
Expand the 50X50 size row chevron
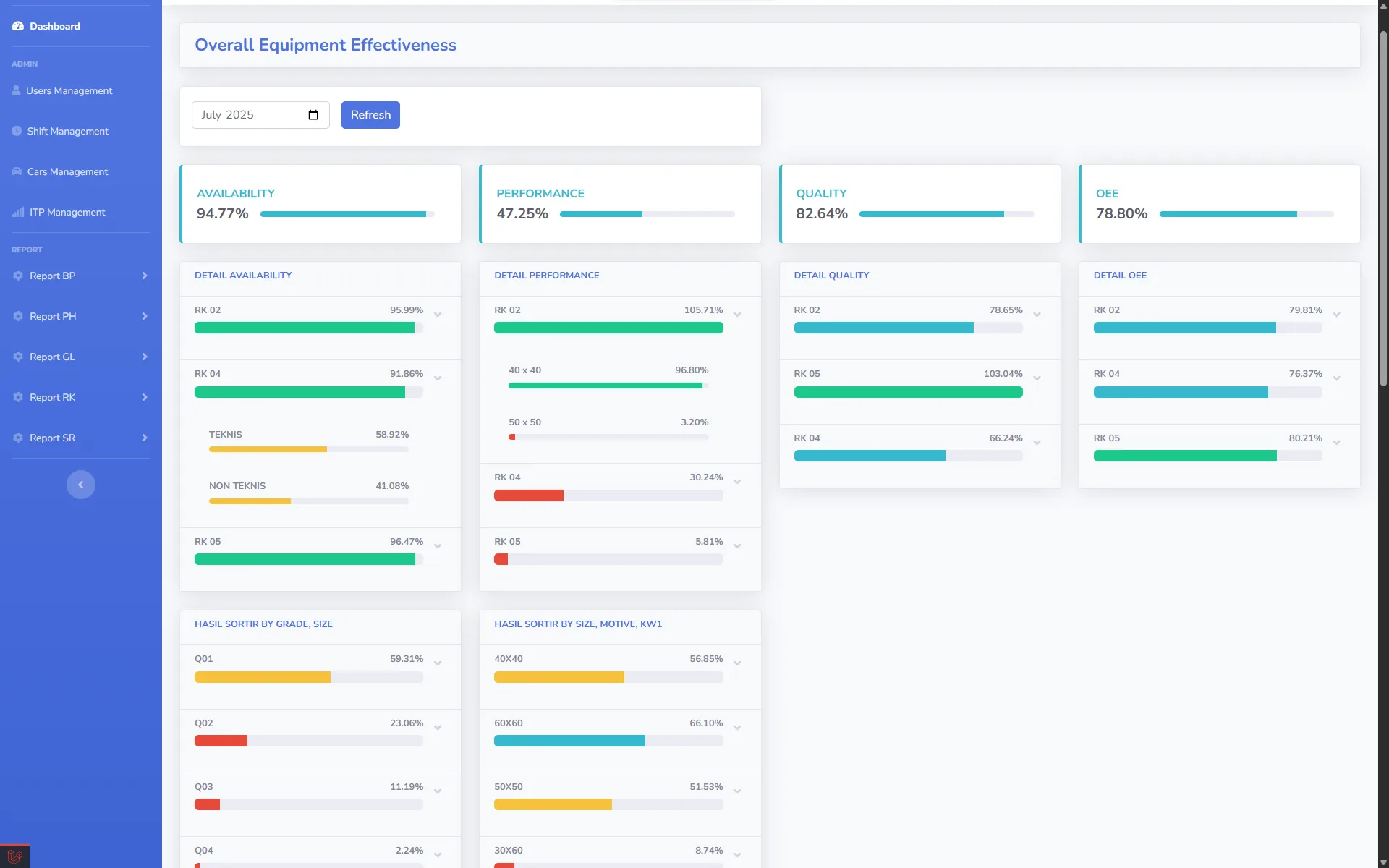pyautogui.click(x=737, y=791)
